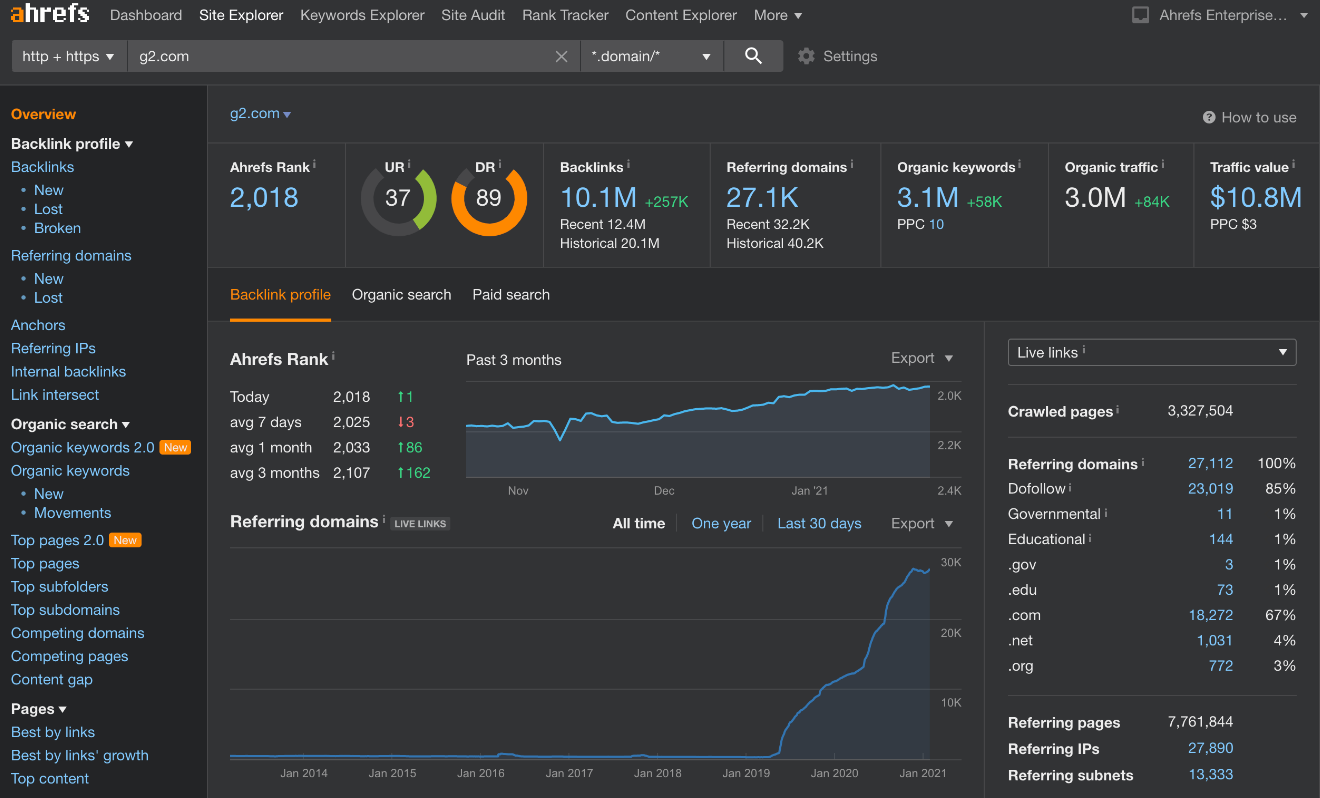Expand the g2.com domain dropdown
This screenshot has height=798, width=1320.
point(260,114)
